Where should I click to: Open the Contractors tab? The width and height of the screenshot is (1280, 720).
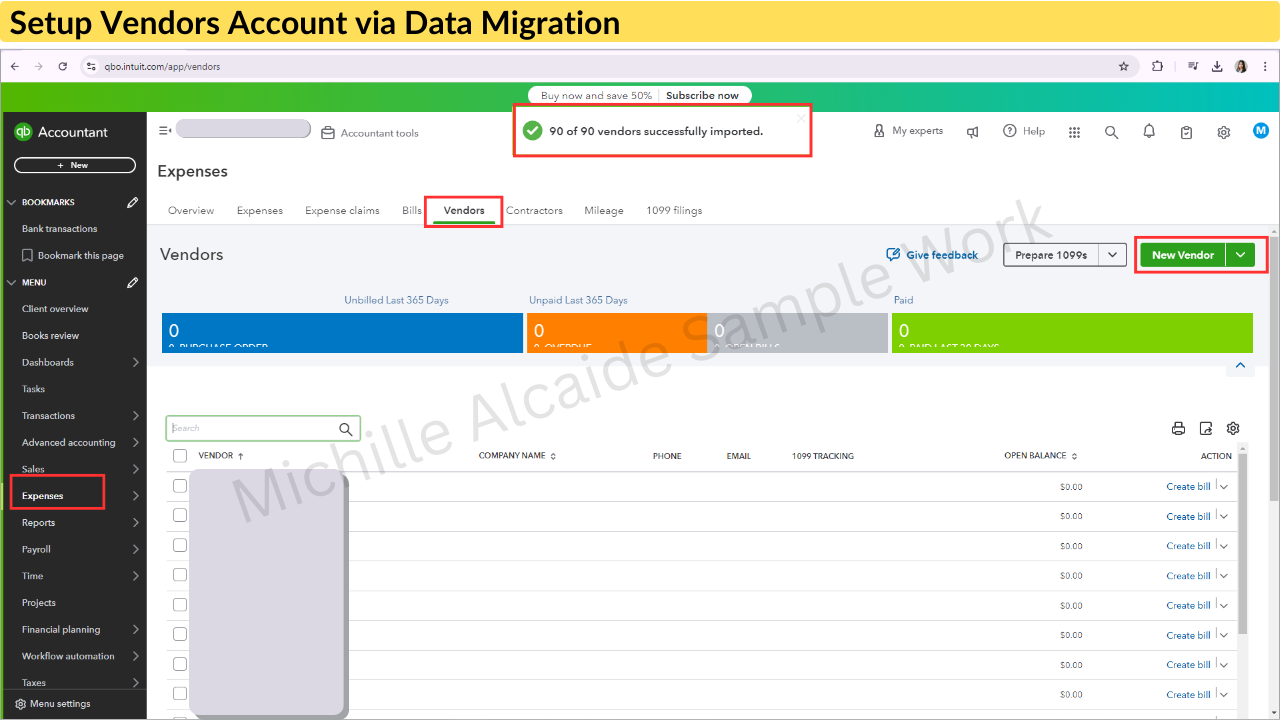coord(534,211)
